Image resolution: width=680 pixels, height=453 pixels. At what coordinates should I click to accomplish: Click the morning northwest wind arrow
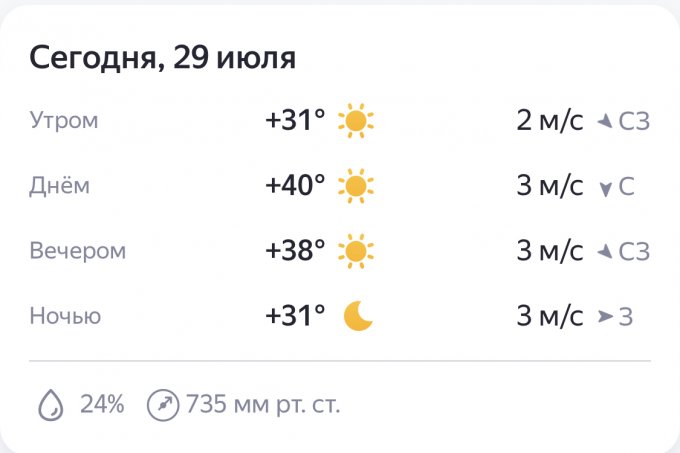pos(604,122)
